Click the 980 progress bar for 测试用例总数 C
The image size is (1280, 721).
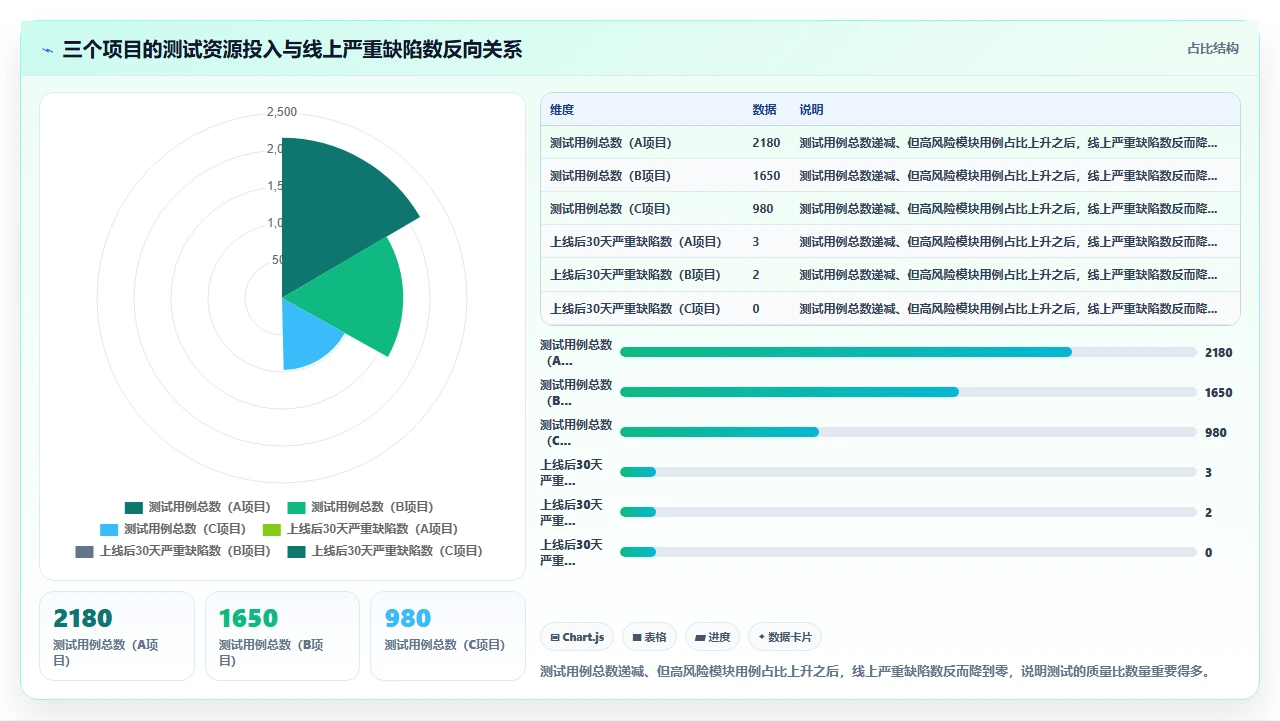908,432
